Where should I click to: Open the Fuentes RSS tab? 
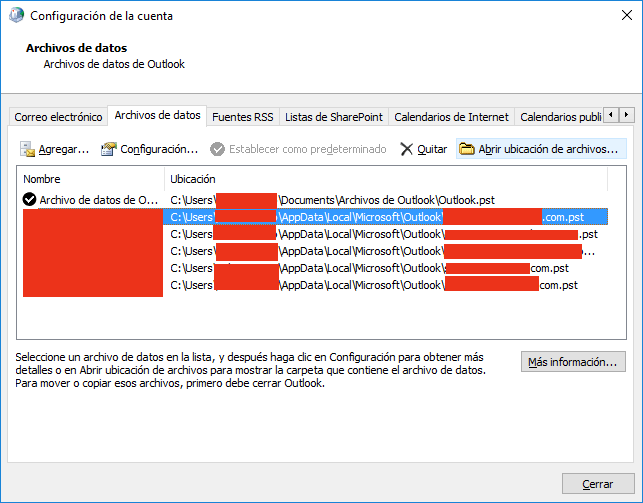[243, 117]
